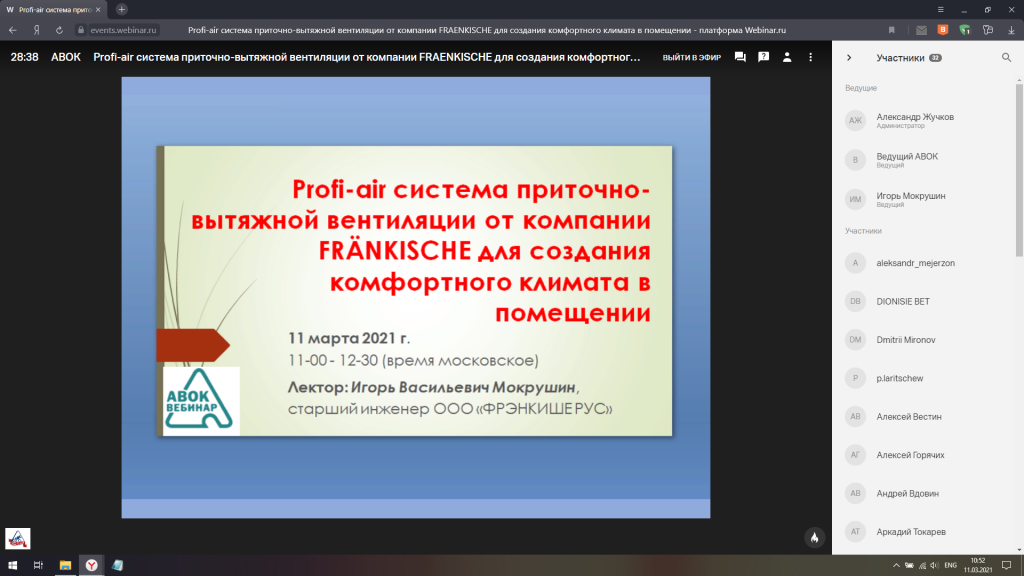1024x576 pixels.
Task: Search participants with the magnifier icon
Action: (x=1006, y=57)
